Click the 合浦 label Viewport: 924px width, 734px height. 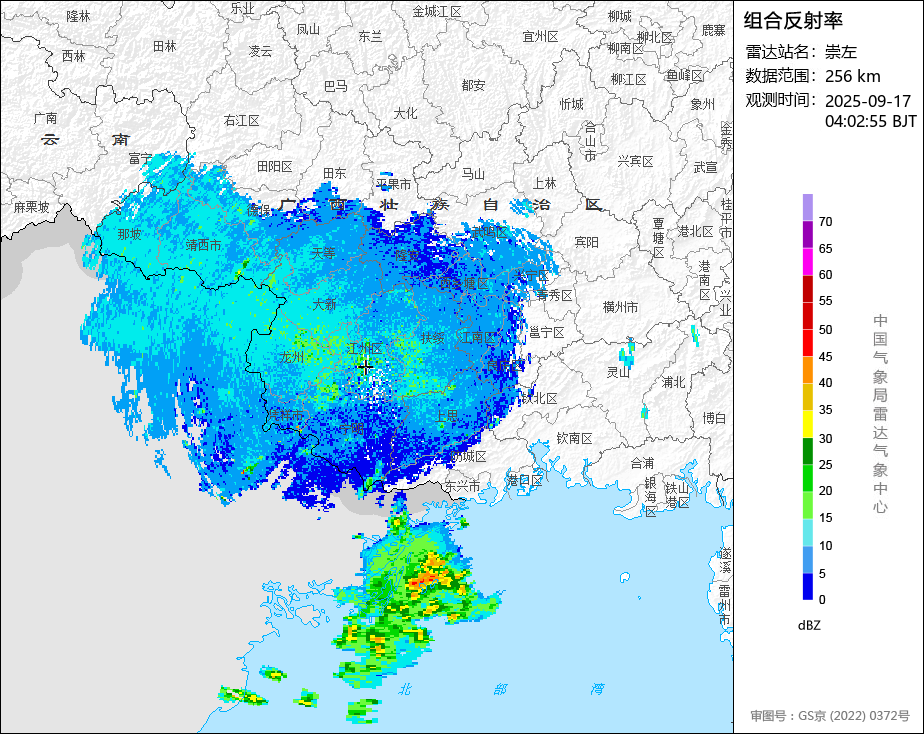coord(642,464)
